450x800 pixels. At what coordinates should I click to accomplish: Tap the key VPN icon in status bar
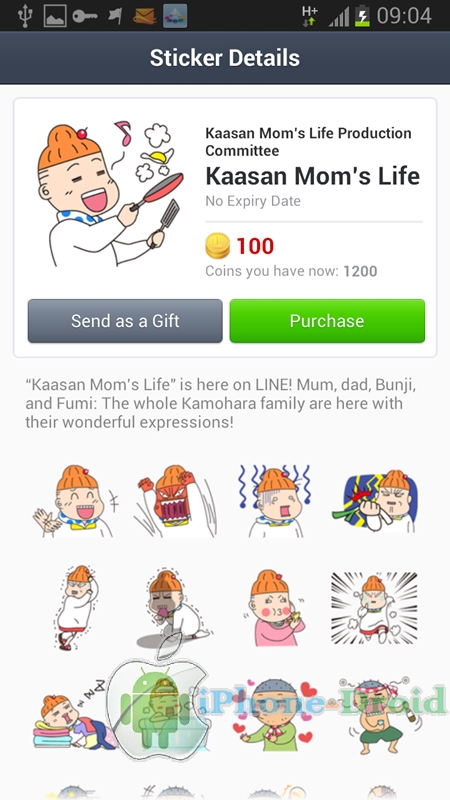85,16
